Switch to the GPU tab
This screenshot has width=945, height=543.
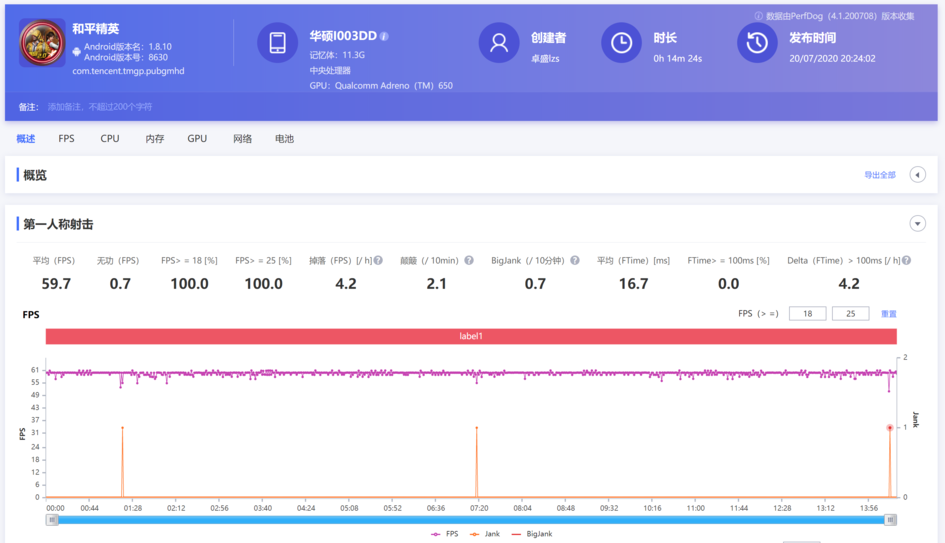pyautogui.click(x=197, y=139)
